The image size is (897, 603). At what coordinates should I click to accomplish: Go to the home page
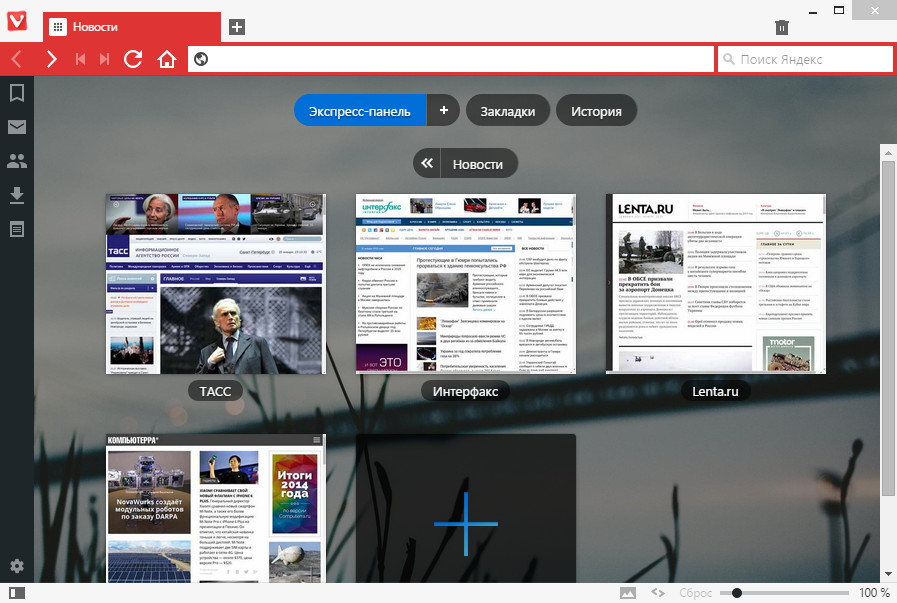(167, 59)
